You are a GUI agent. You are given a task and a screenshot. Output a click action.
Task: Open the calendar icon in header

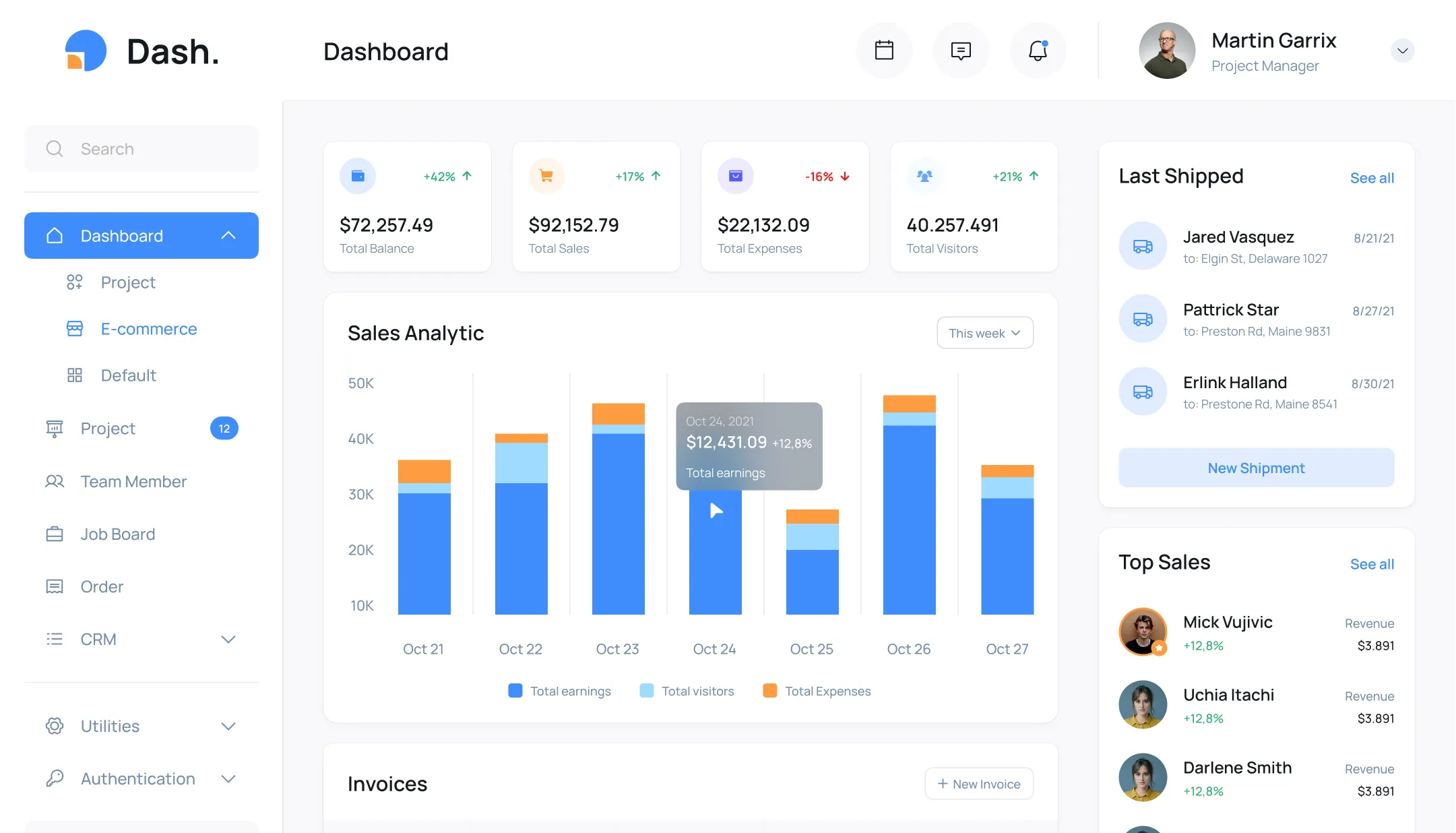point(884,51)
